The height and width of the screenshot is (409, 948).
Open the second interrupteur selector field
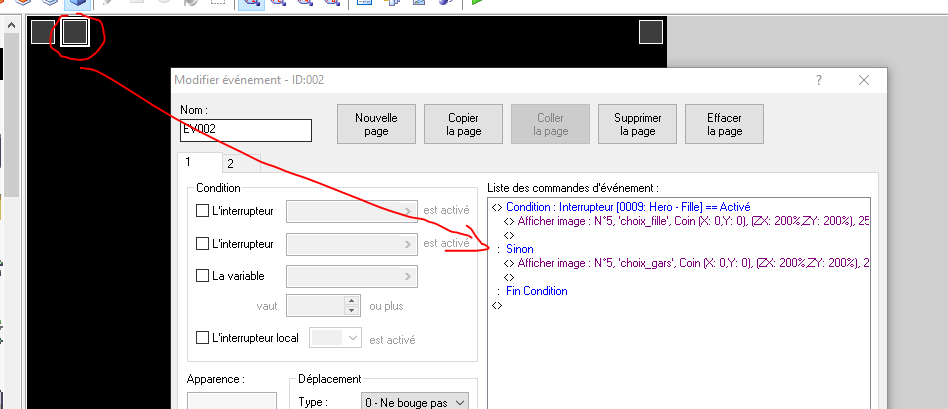point(352,244)
